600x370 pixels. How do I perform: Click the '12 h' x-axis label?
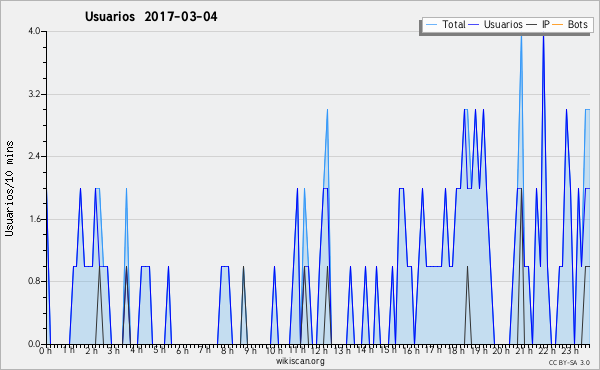pyautogui.click(x=320, y=350)
